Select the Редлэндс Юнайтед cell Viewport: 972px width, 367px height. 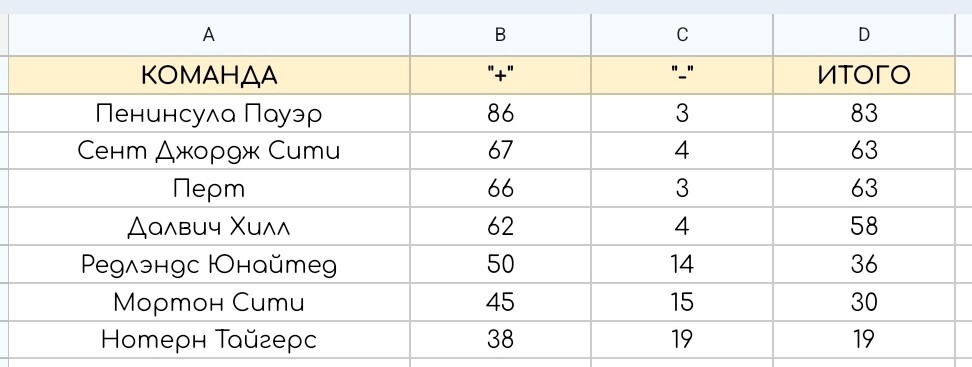209,264
